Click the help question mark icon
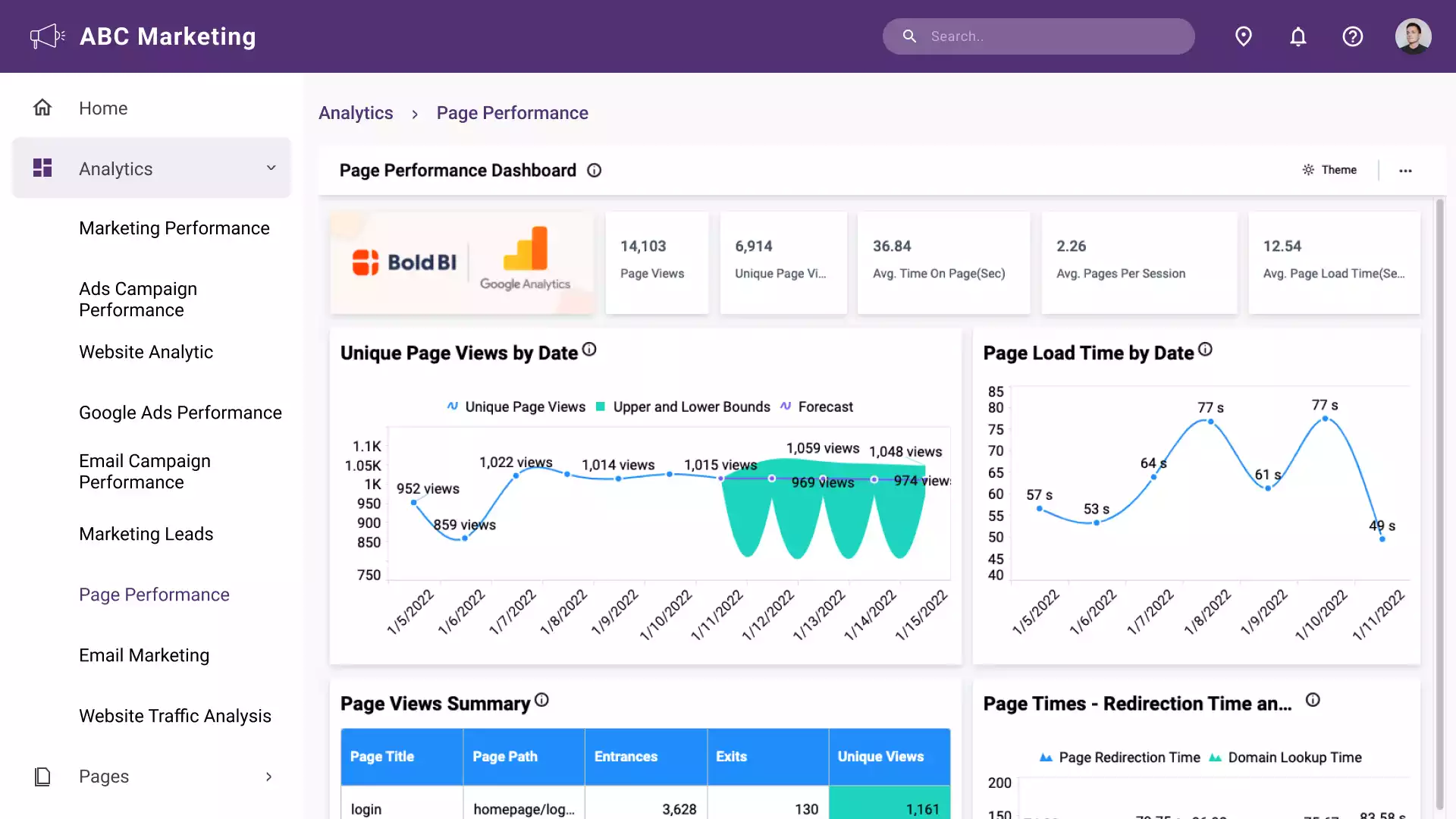The height and width of the screenshot is (819, 1456). pos(1353,36)
